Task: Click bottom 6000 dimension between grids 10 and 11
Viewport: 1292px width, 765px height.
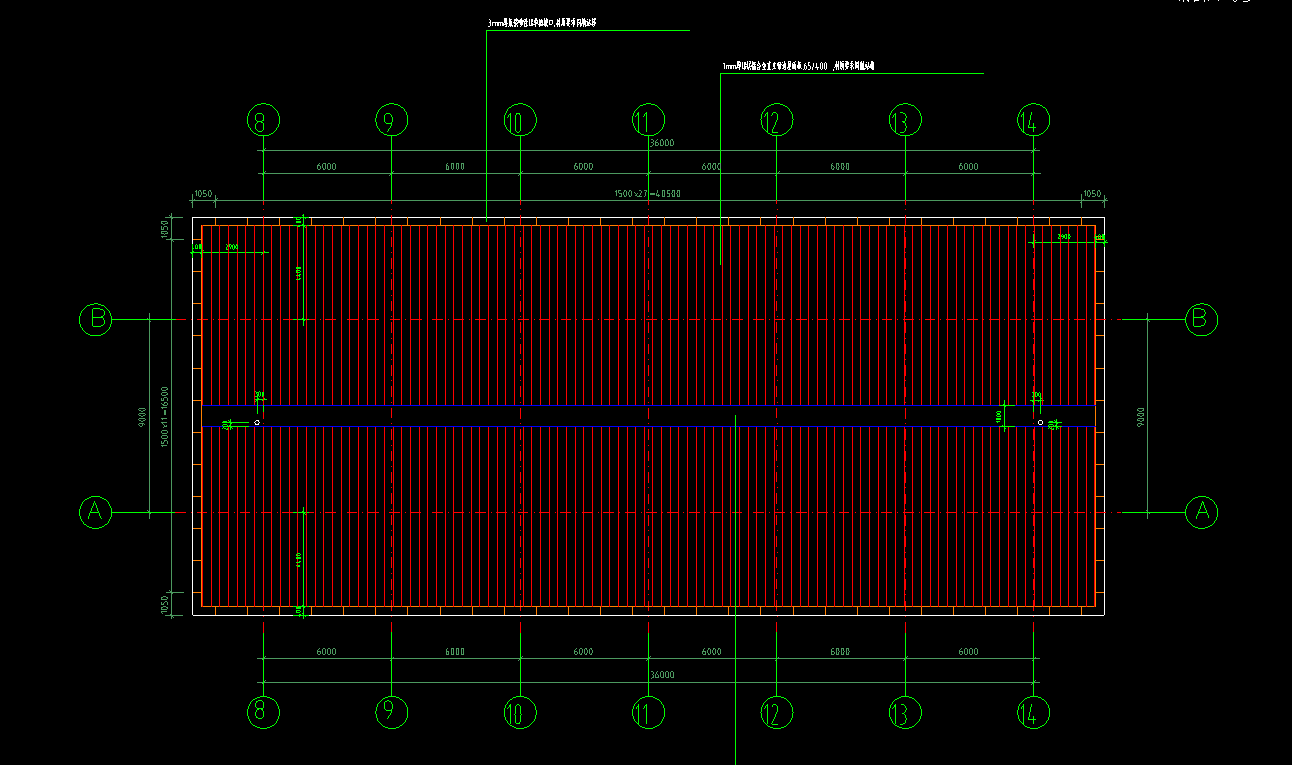Action: 583,652
